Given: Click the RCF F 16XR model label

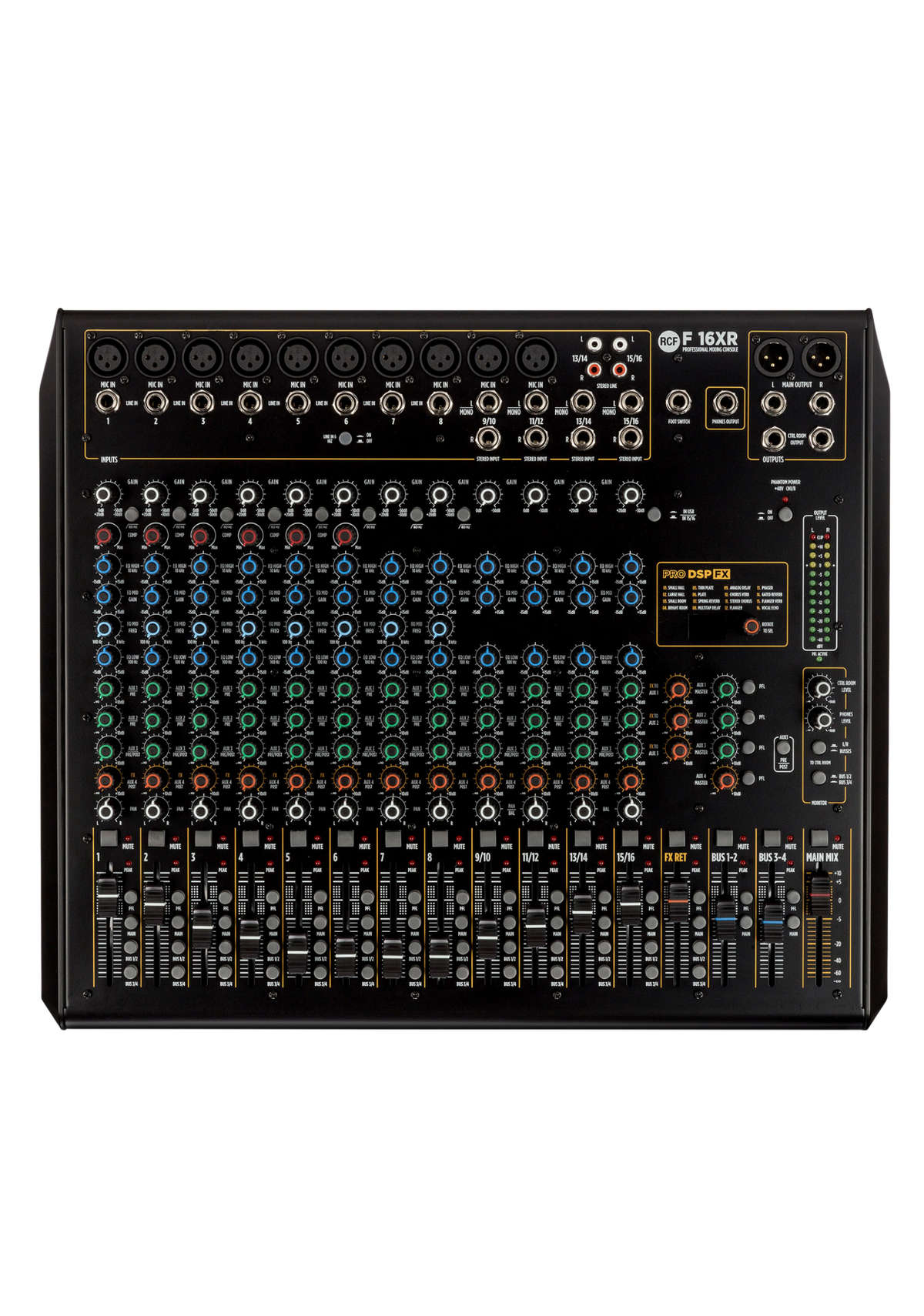Looking at the screenshot, I should [x=698, y=340].
